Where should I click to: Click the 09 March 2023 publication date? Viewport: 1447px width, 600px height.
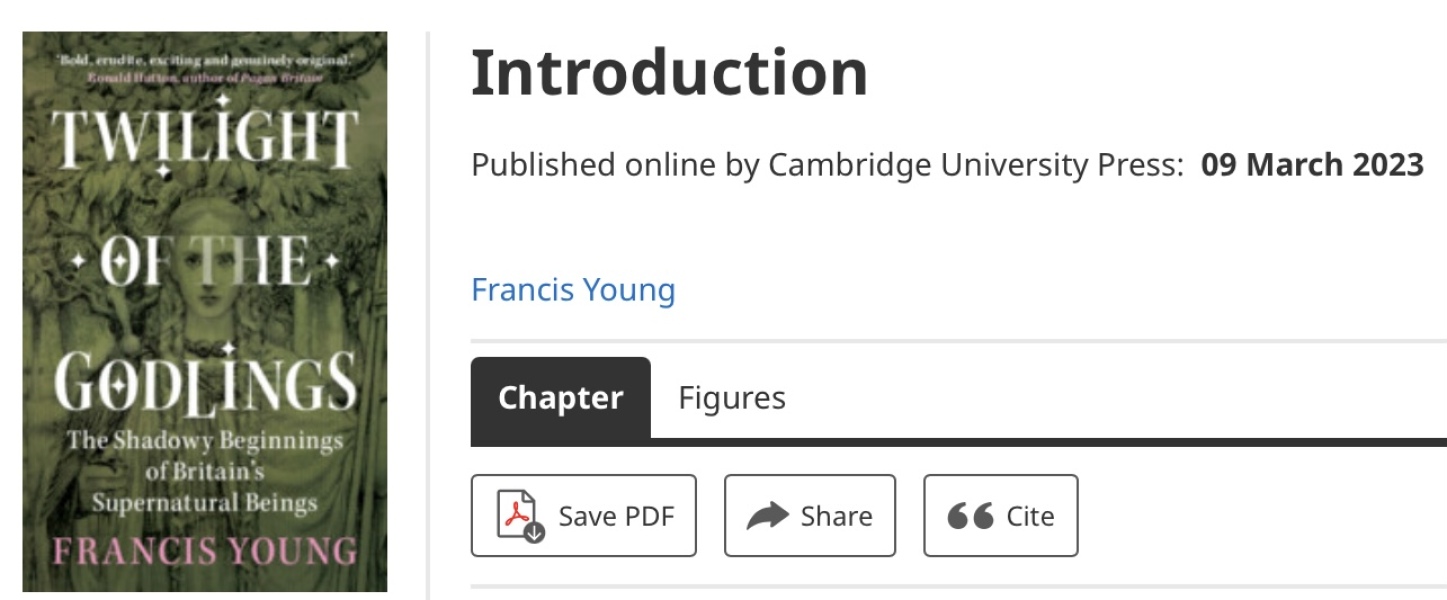tap(1312, 165)
